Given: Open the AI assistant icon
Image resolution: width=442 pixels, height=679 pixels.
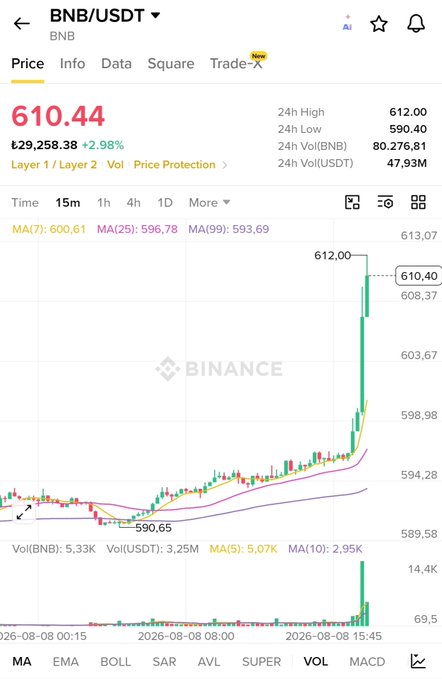Looking at the screenshot, I should pos(347,23).
